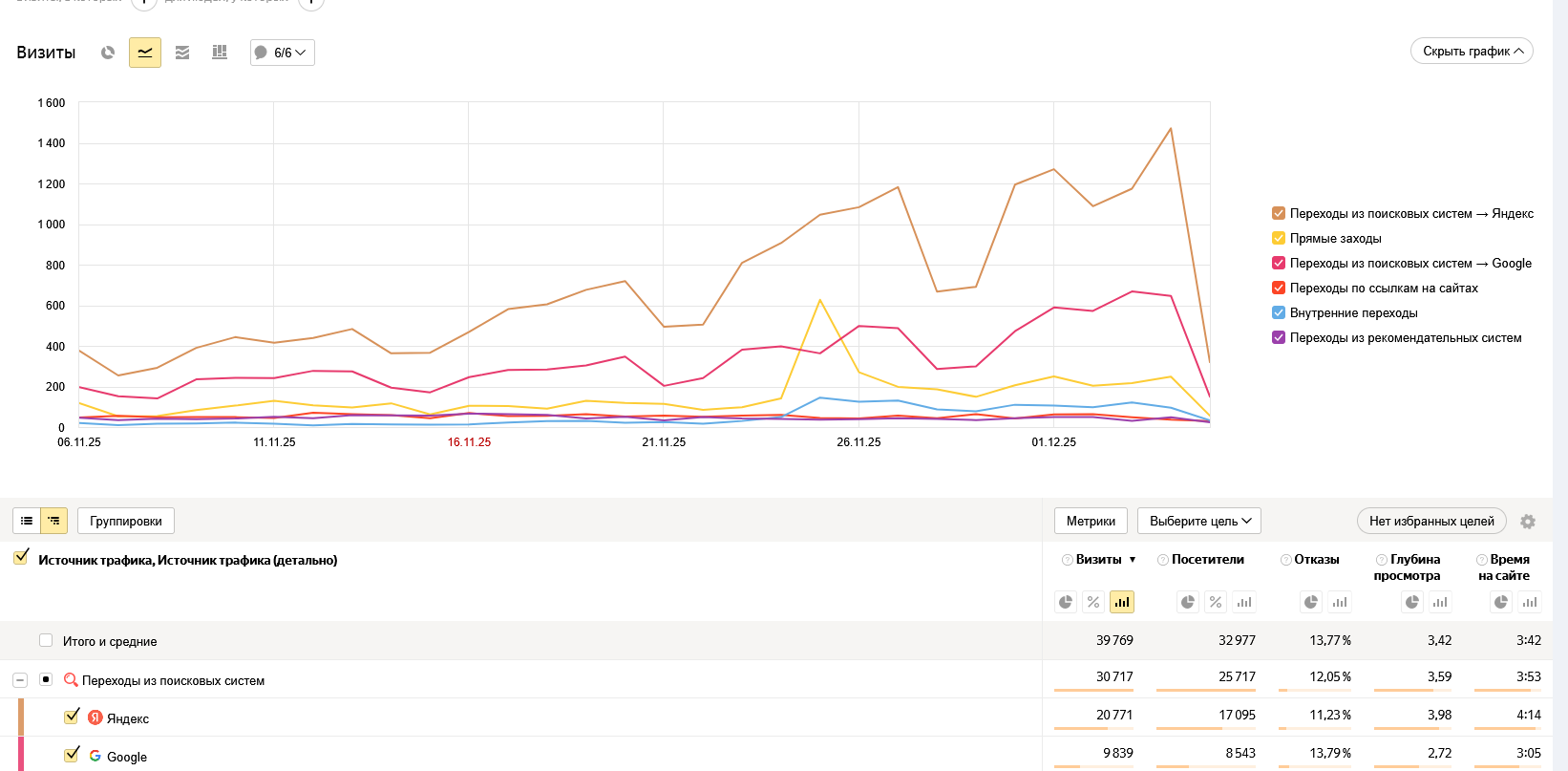Click the Группировки button
1568x771 pixels.
point(126,521)
